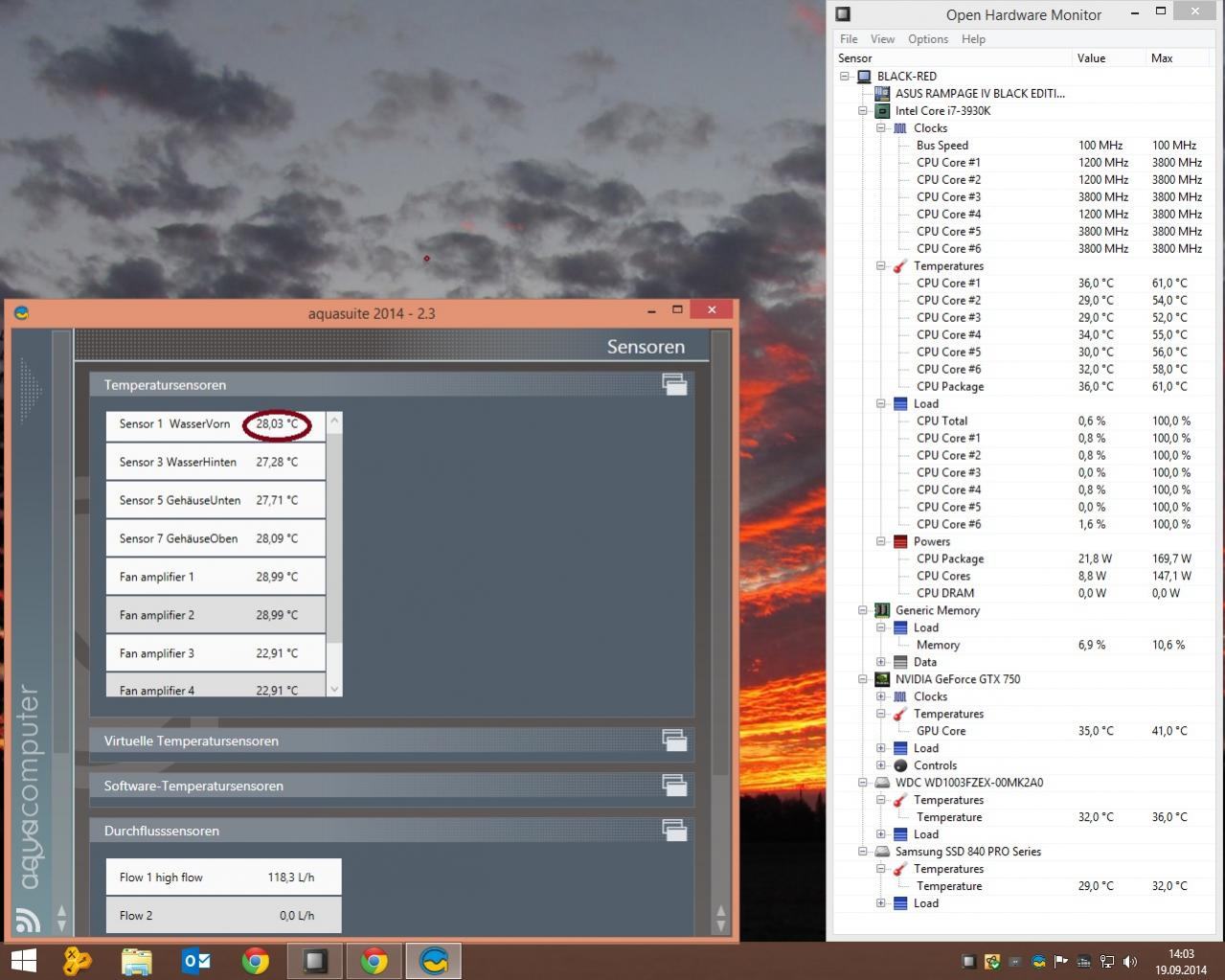Image resolution: width=1225 pixels, height=980 pixels.
Task: Click the Value column header
Action: point(1108,58)
